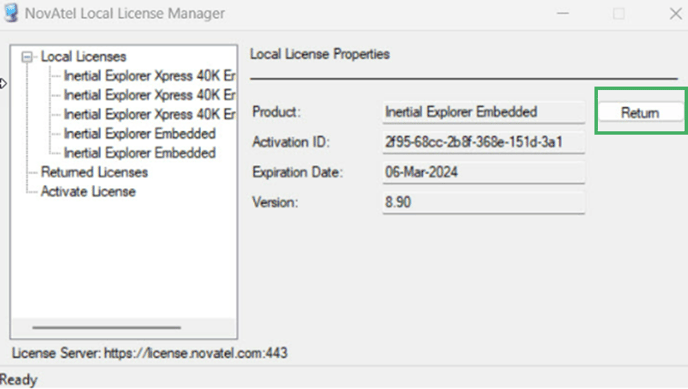Click the Version: label
This screenshot has width=688, height=389.
[275, 202]
